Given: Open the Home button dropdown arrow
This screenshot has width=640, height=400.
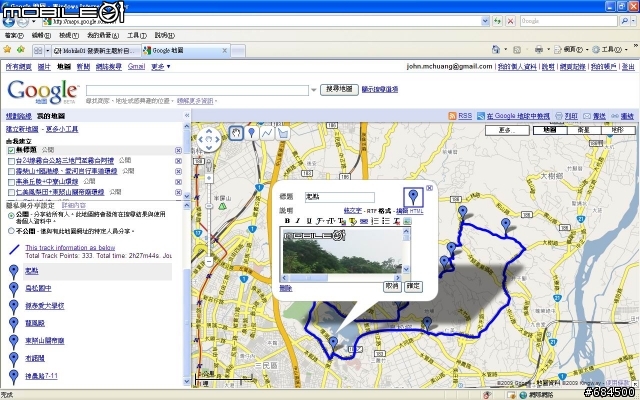Looking at the screenshot, I should click(x=505, y=50).
